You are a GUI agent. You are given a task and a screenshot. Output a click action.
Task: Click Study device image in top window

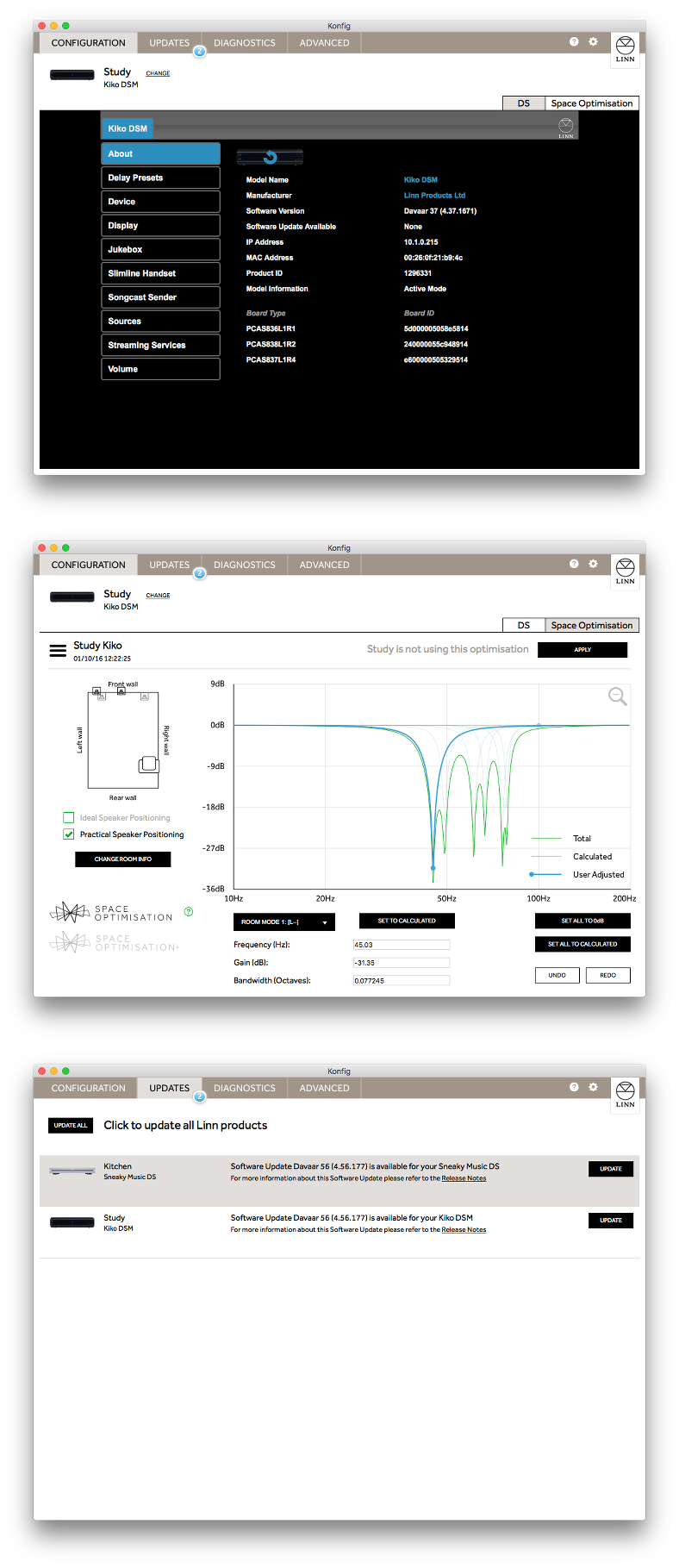(72, 75)
